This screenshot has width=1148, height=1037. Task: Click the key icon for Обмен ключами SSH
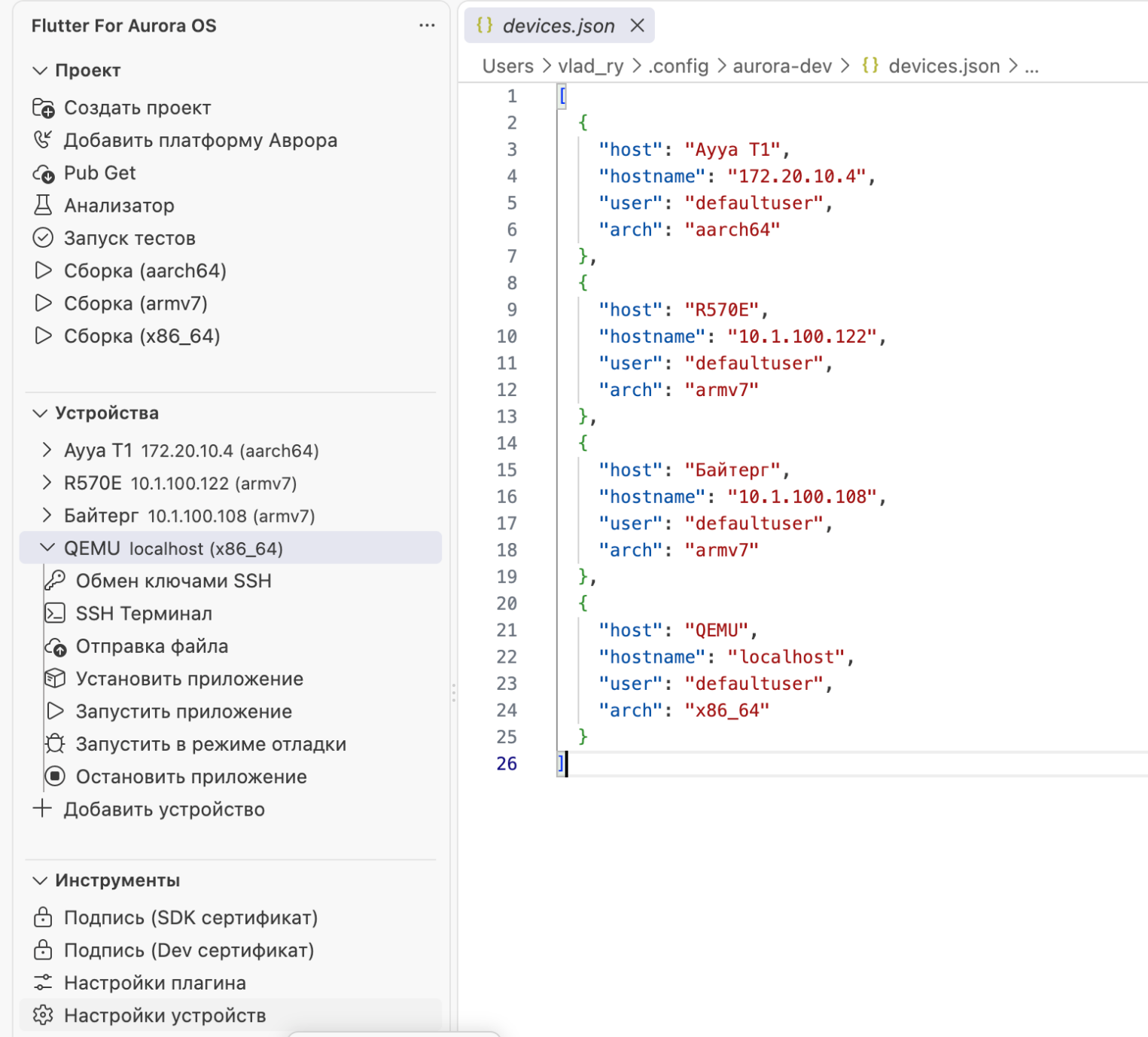click(55, 581)
